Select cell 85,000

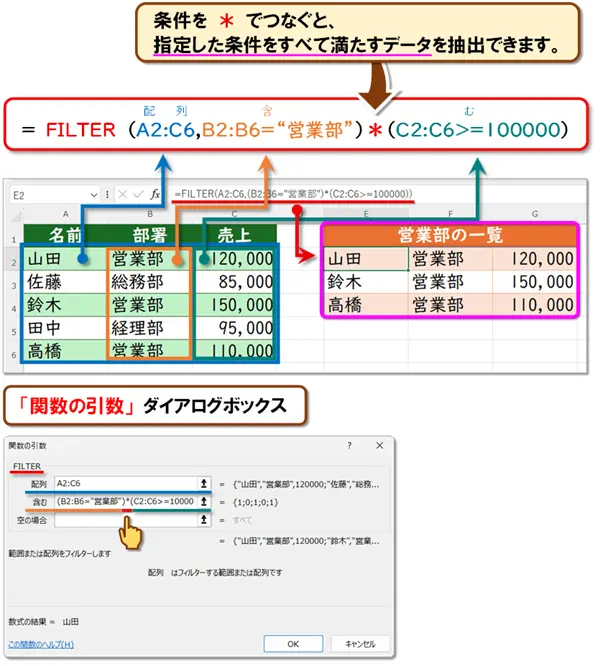tap(234, 282)
